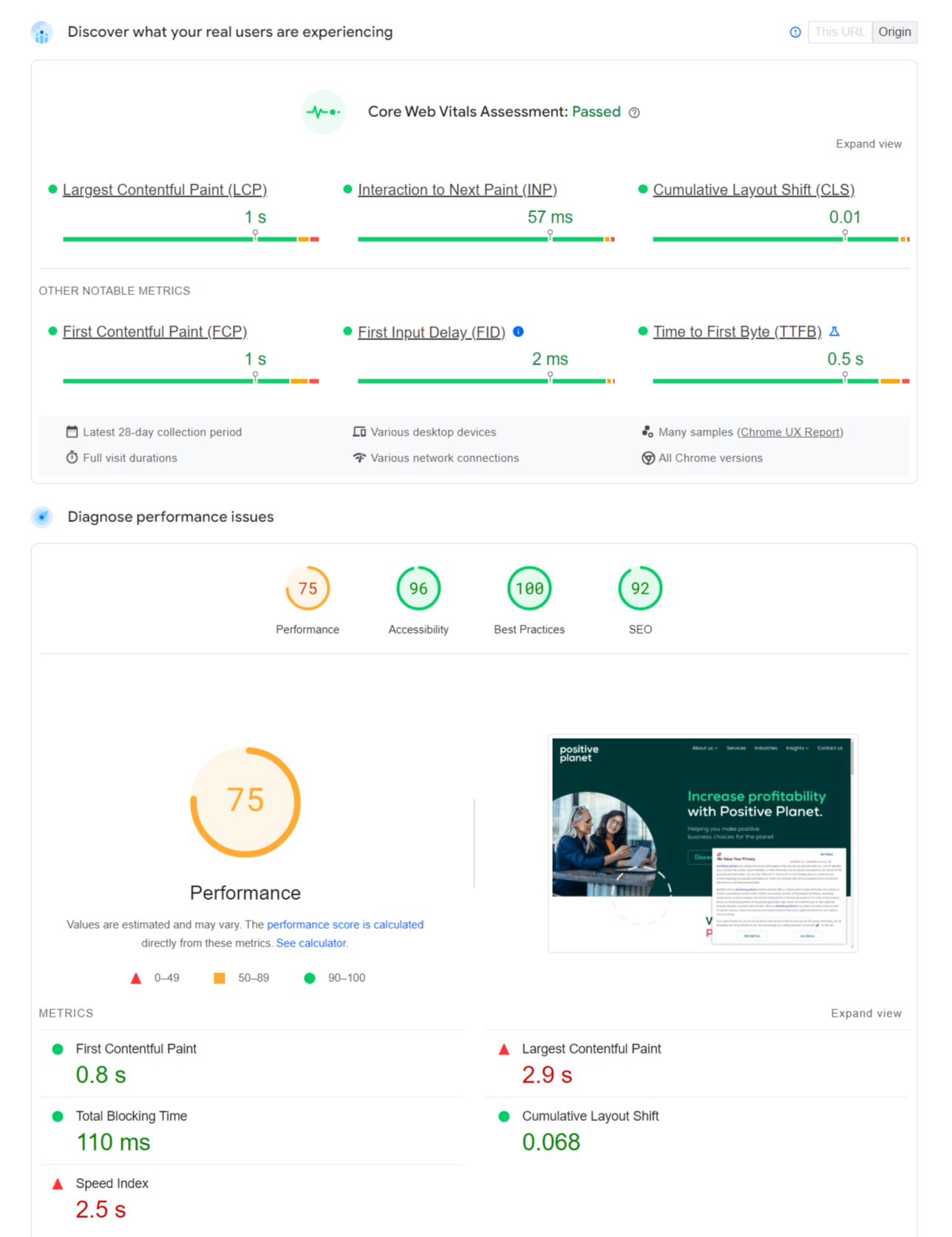This screenshot has height=1237, width=952.
Task: Click the orange square 50–89 legend icon
Action: 220,978
